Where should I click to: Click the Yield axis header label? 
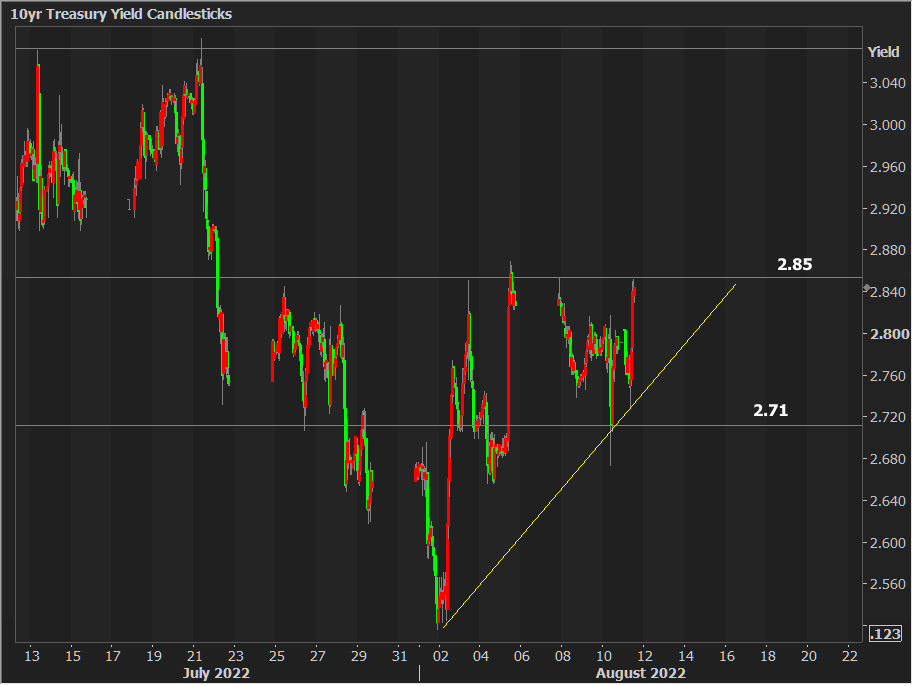883,52
